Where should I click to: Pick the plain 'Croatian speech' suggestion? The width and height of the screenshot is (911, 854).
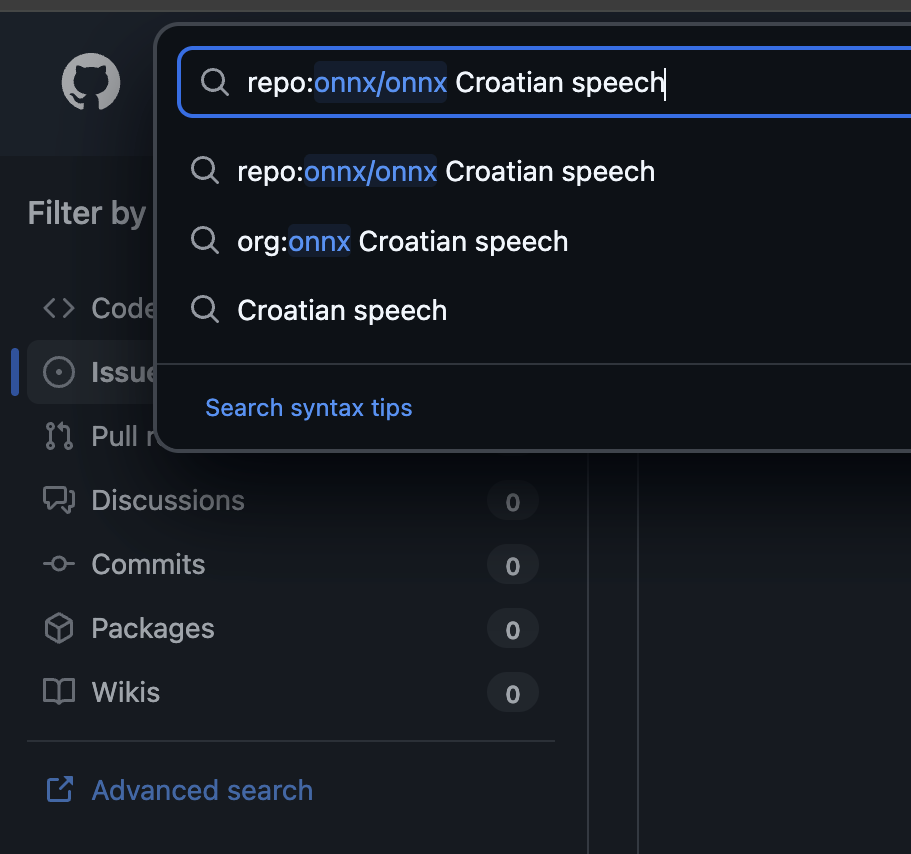point(342,311)
